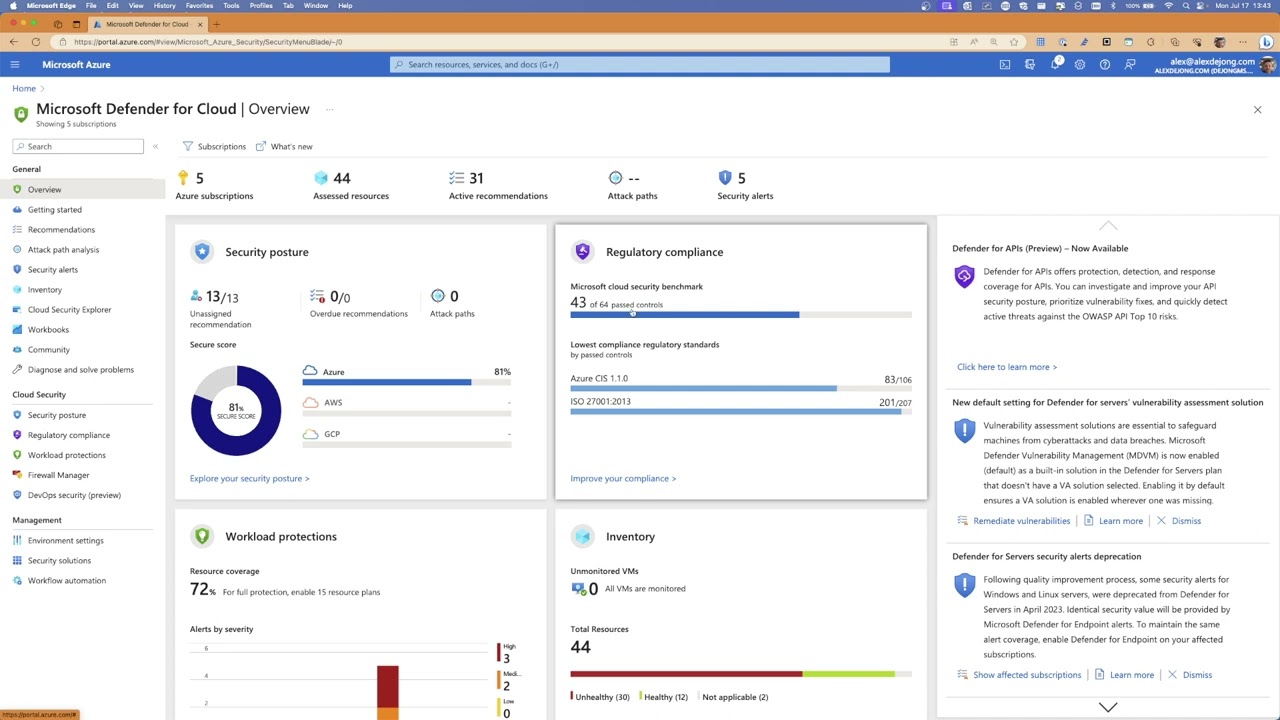Collapse the left navigation menu

pyautogui.click(x=155, y=146)
